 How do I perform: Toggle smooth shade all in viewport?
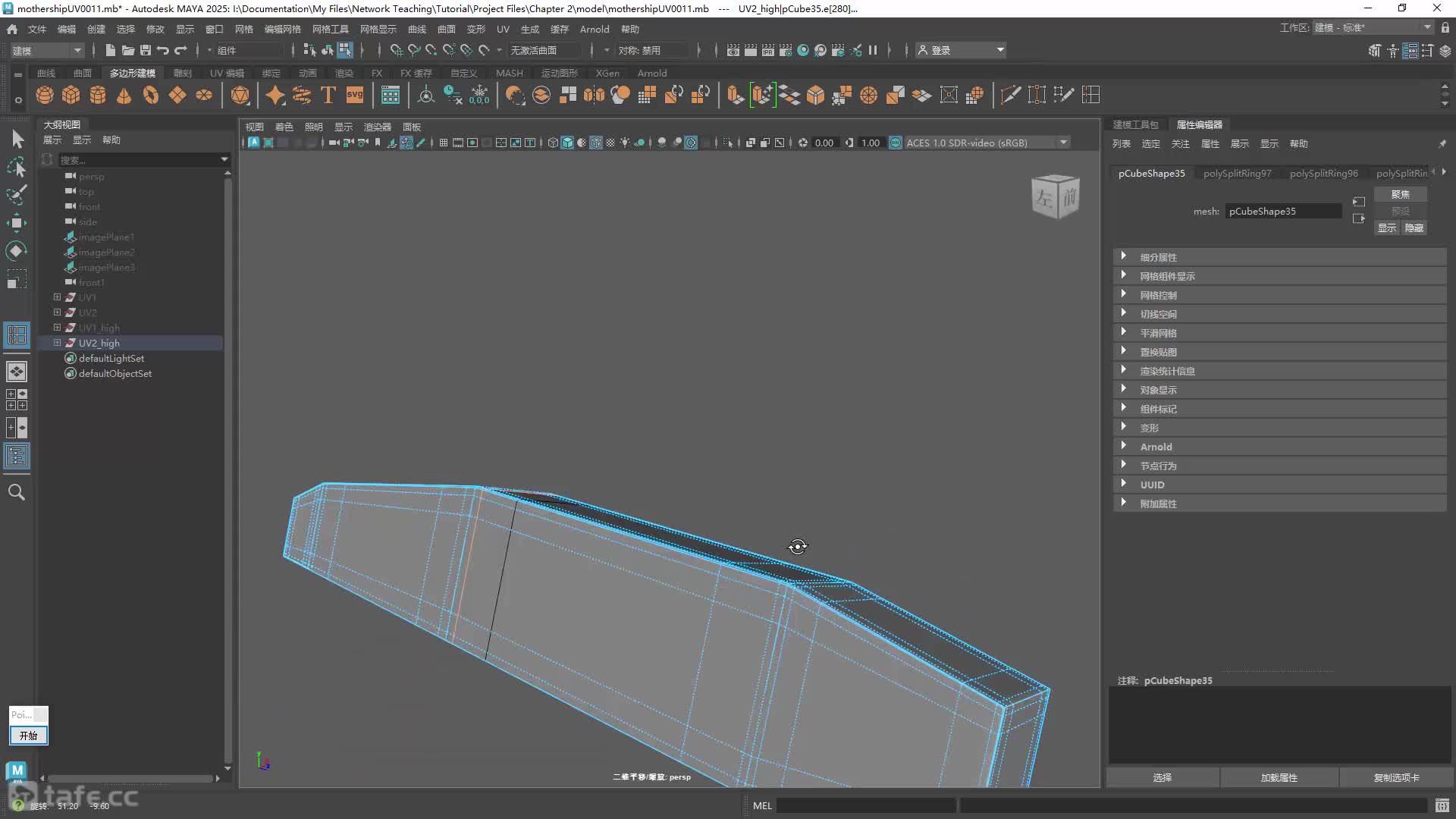click(567, 143)
